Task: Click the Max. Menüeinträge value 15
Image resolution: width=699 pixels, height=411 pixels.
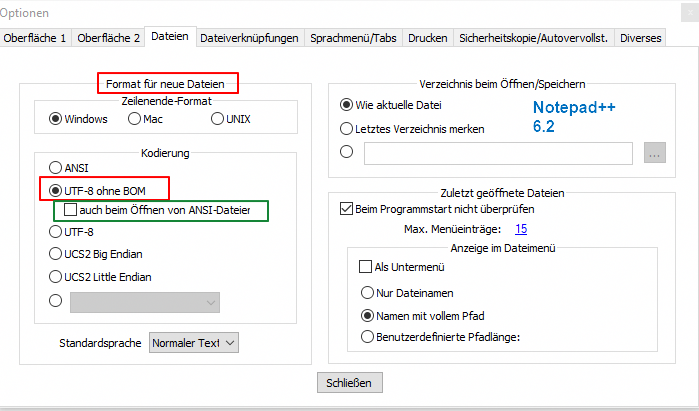Action: coord(520,230)
